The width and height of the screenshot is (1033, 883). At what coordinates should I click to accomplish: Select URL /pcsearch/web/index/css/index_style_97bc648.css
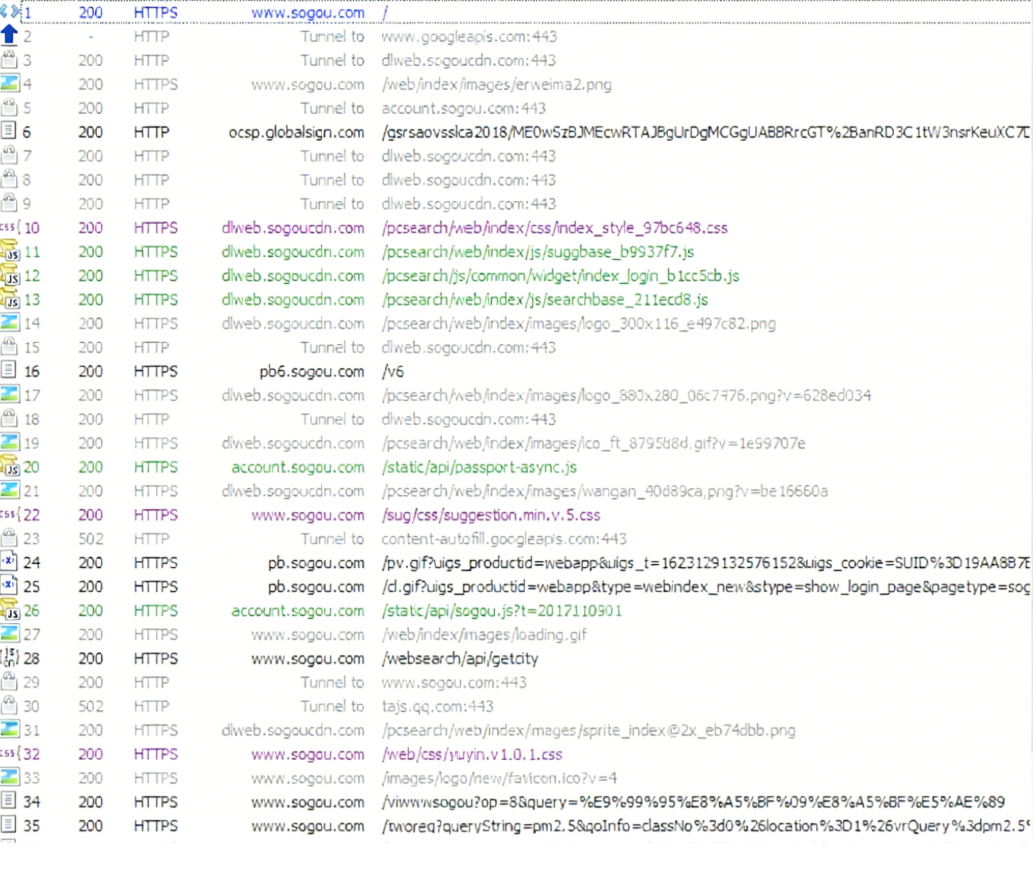click(555, 228)
